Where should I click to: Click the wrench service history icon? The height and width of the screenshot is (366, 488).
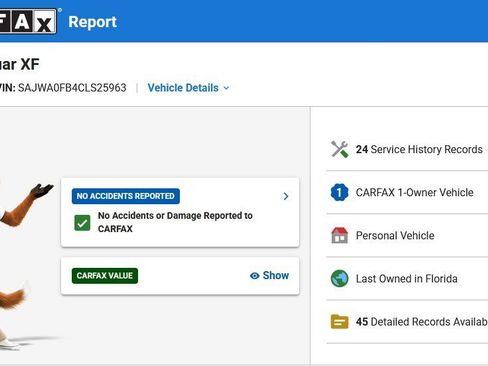pos(339,149)
